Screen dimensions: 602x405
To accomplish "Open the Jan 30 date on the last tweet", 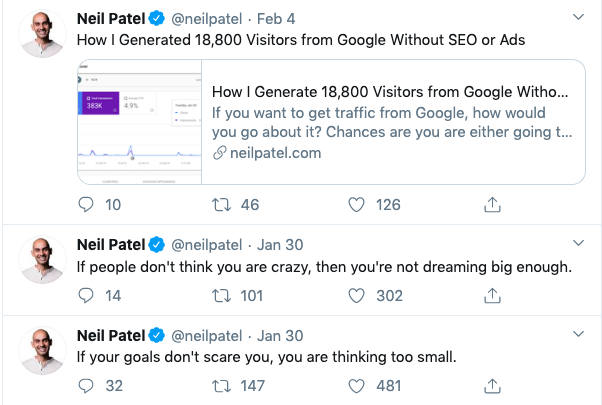I will click(280, 336).
